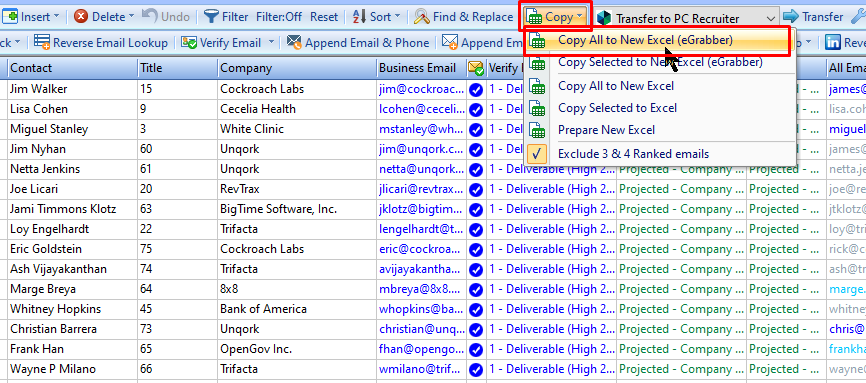The width and height of the screenshot is (866, 383).
Task: Click the verified checkmark for Lisa Cohen
Action: pyautogui.click(x=476, y=109)
